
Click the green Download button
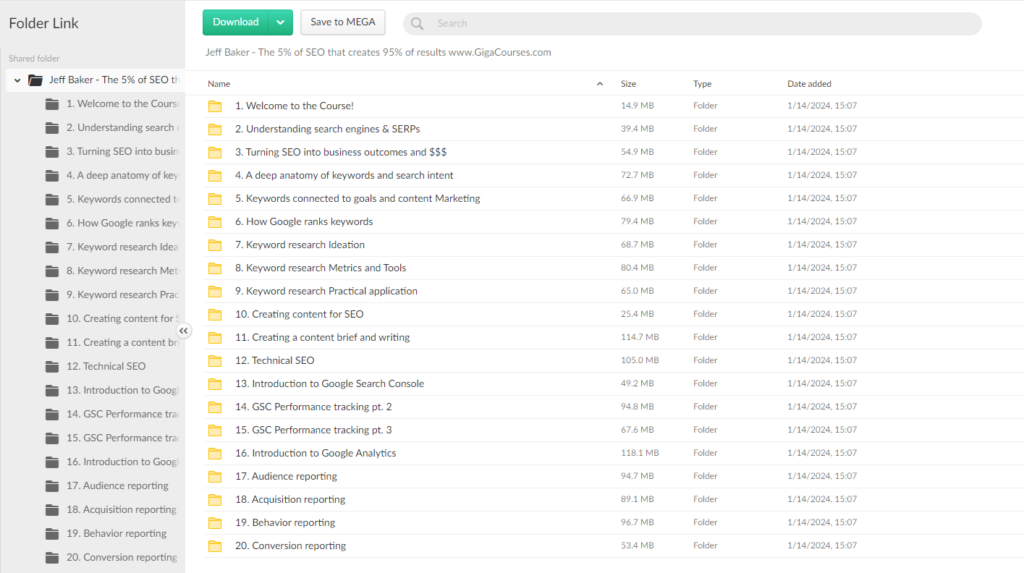[x=235, y=22]
